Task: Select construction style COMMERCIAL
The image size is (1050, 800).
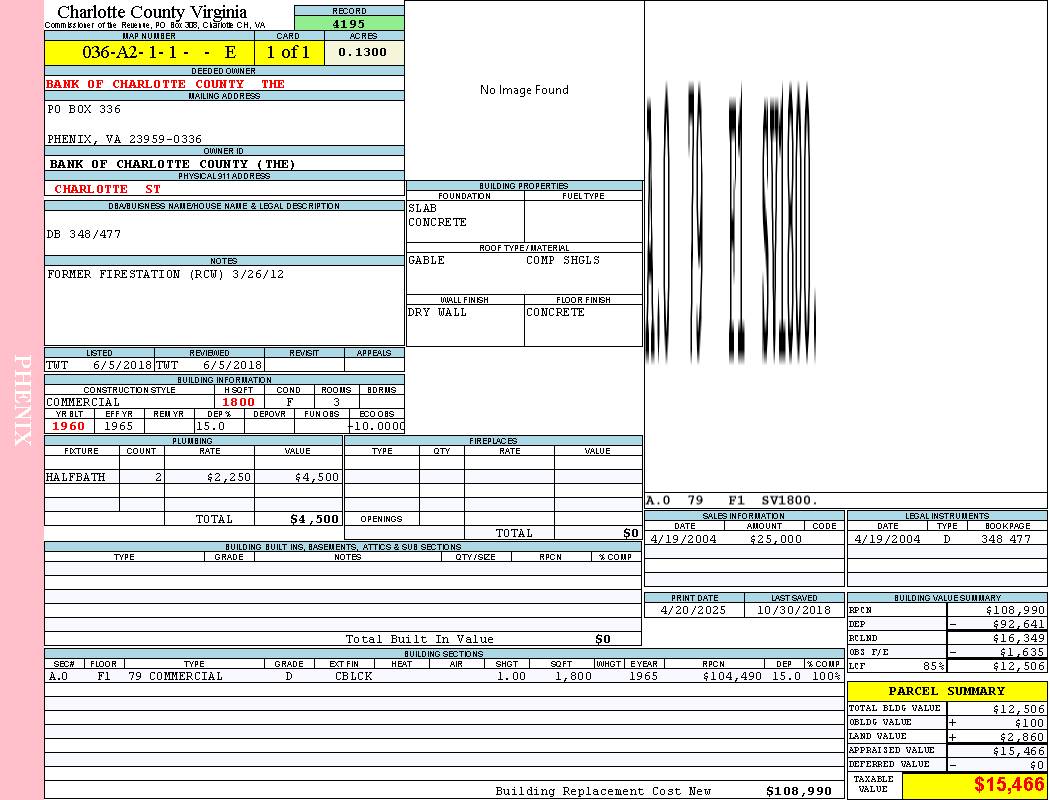Action: (83, 402)
